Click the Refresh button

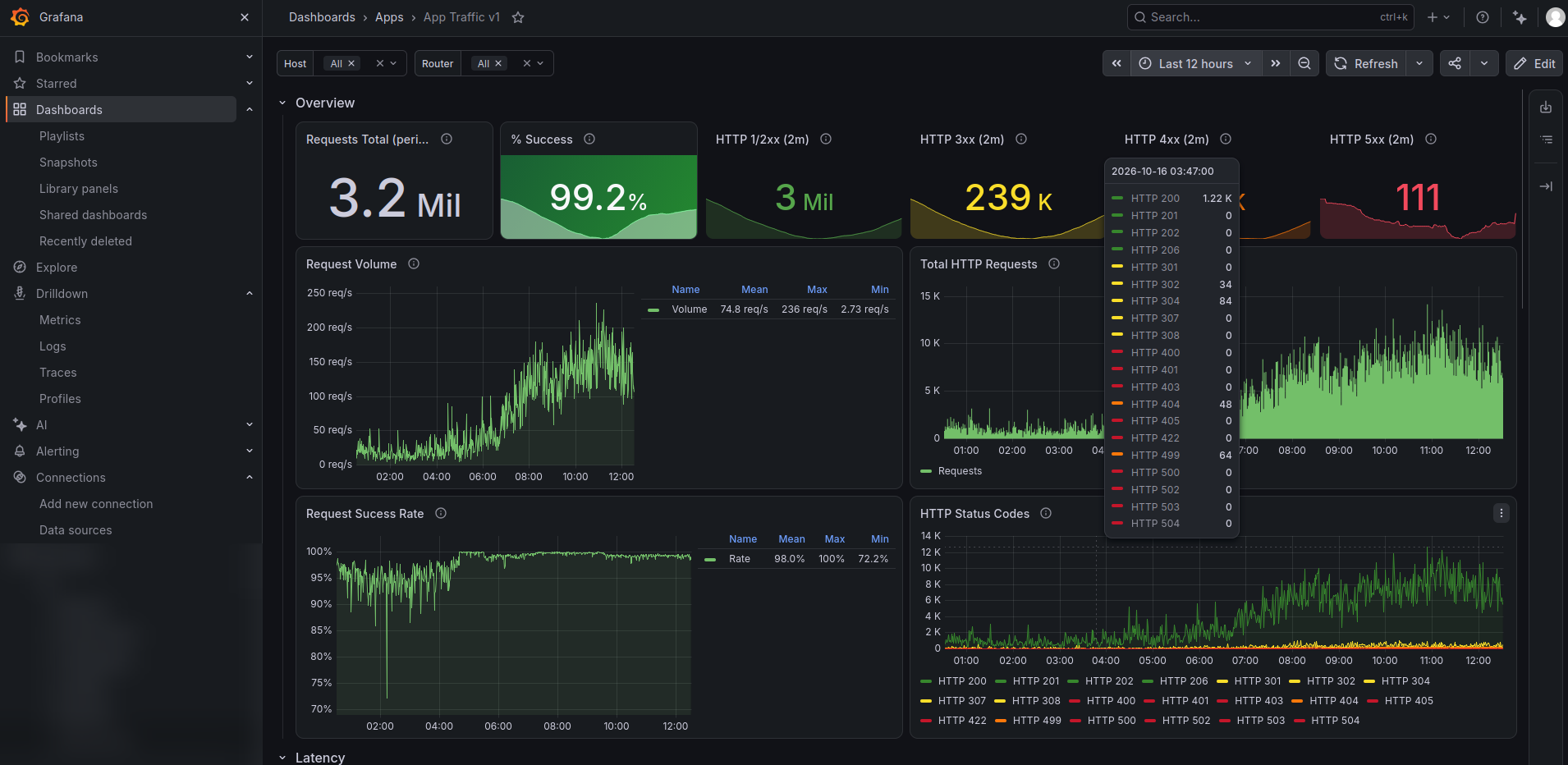pyautogui.click(x=1366, y=63)
